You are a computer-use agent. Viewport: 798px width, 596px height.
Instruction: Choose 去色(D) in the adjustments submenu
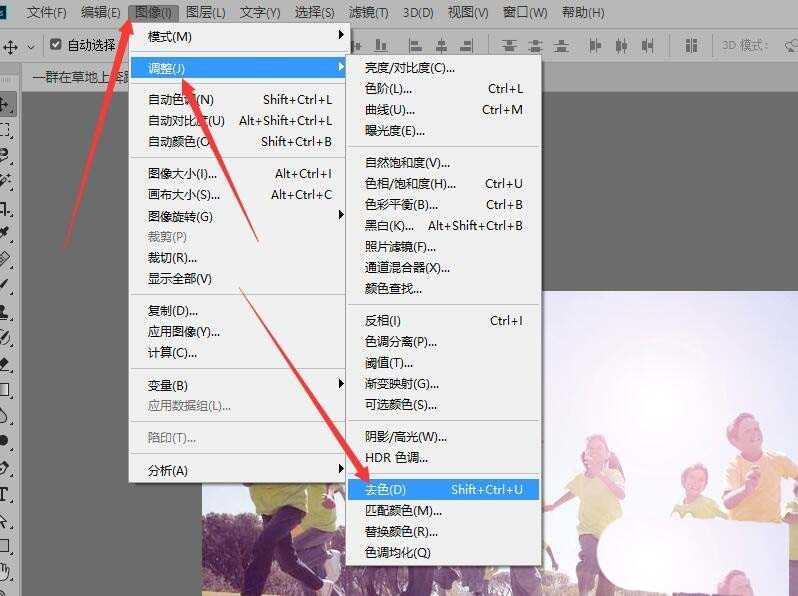pyautogui.click(x=443, y=490)
